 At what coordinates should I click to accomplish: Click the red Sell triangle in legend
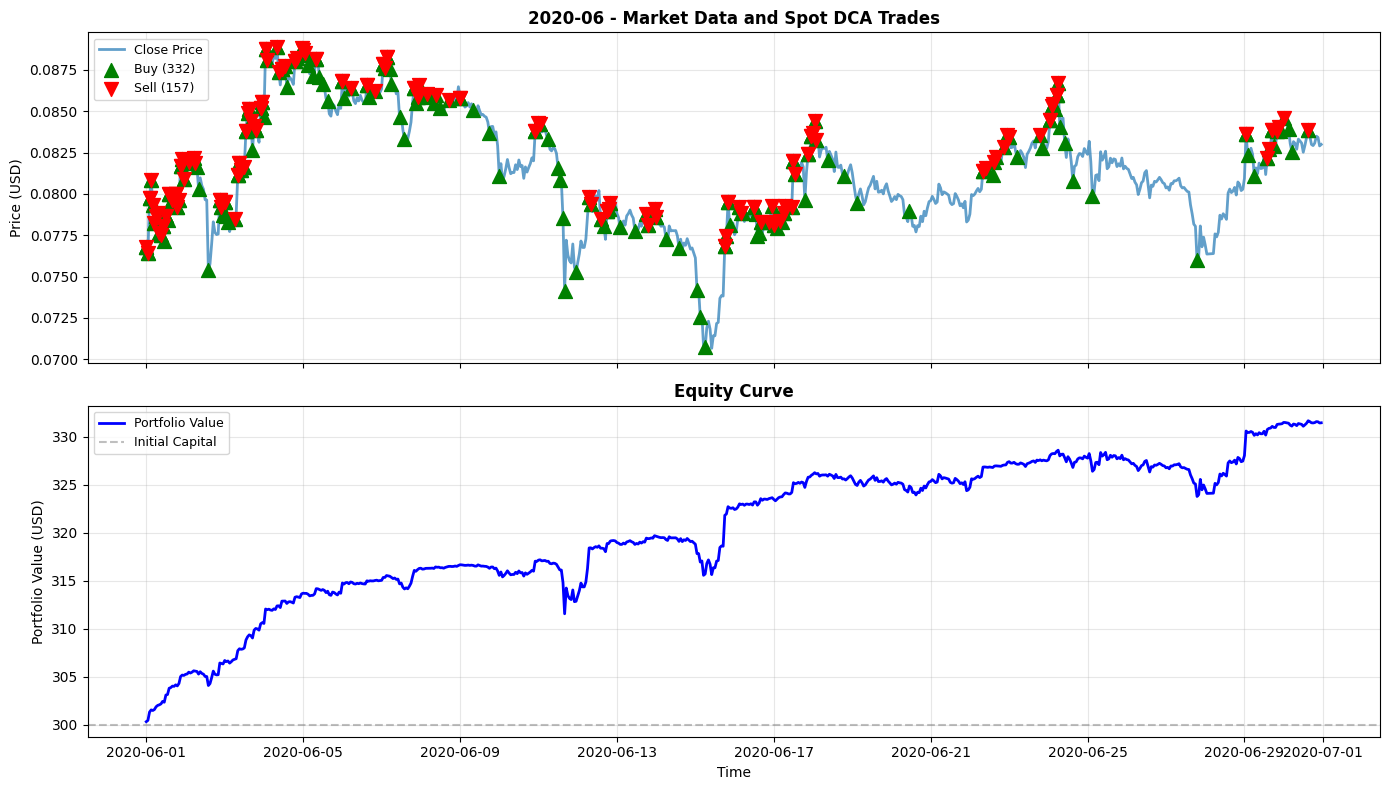coord(111,88)
